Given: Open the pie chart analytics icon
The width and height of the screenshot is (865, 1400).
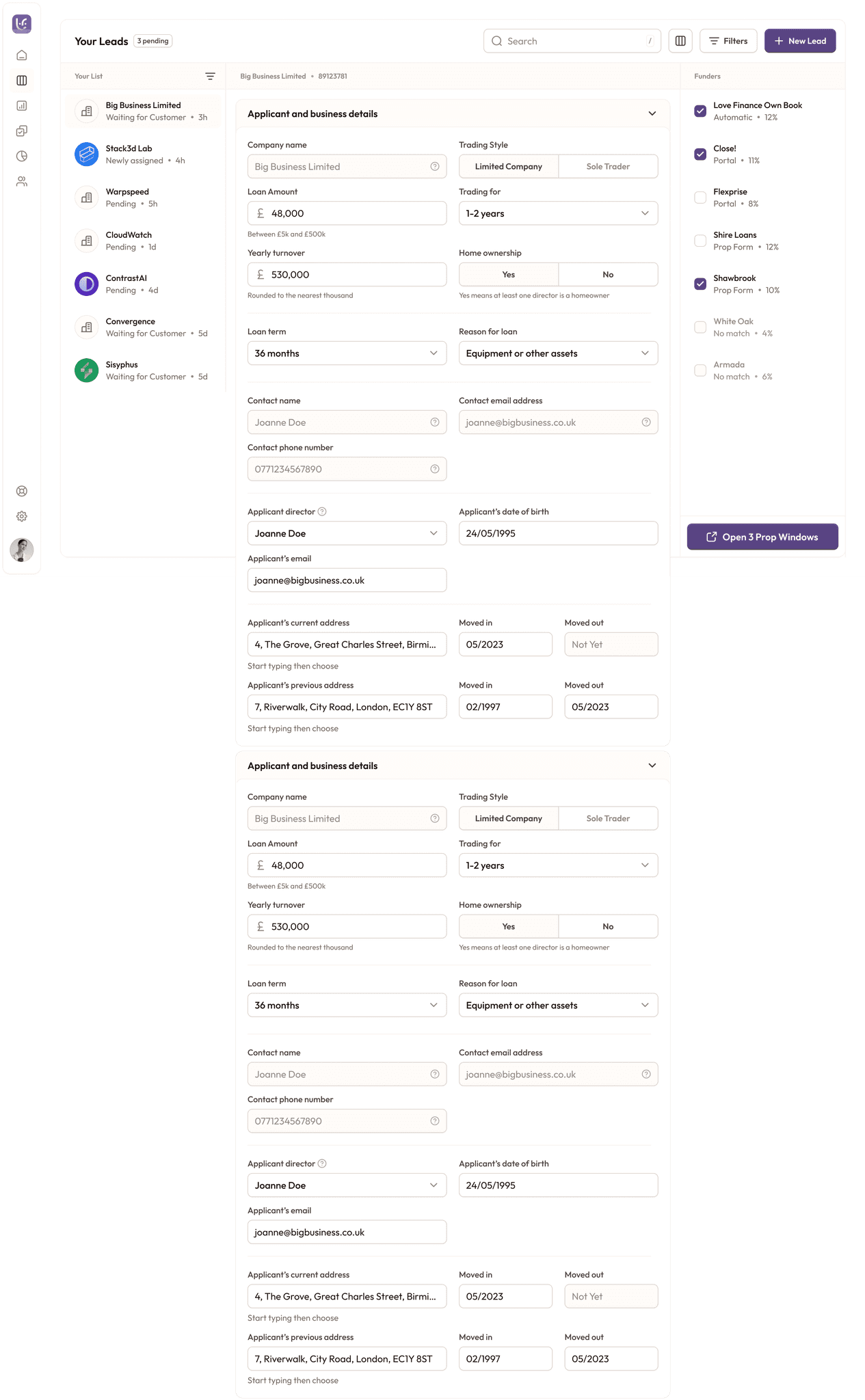Looking at the screenshot, I should 22,157.
